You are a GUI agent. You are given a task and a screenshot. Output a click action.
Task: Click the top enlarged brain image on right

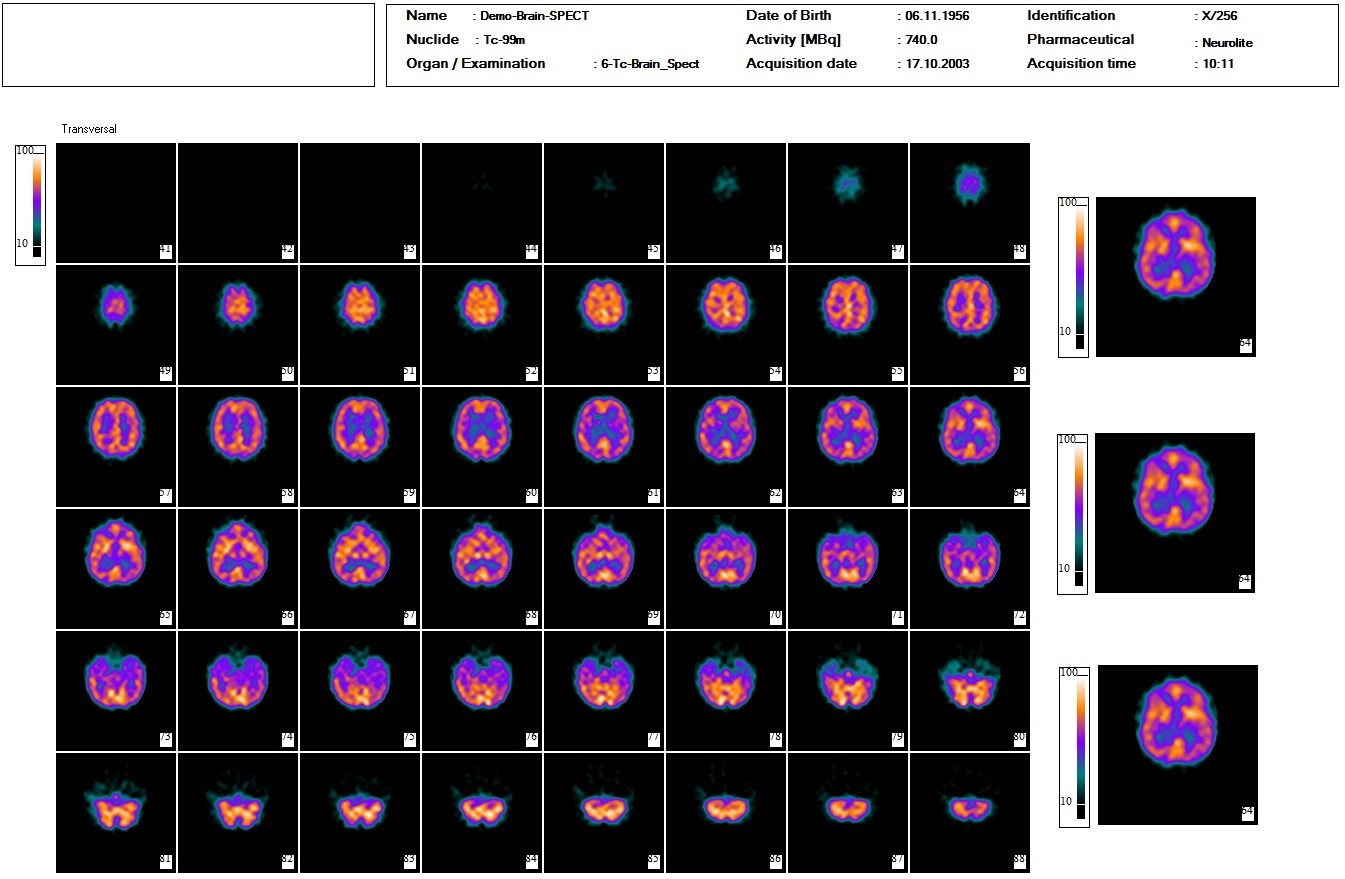[x=1175, y=276]
